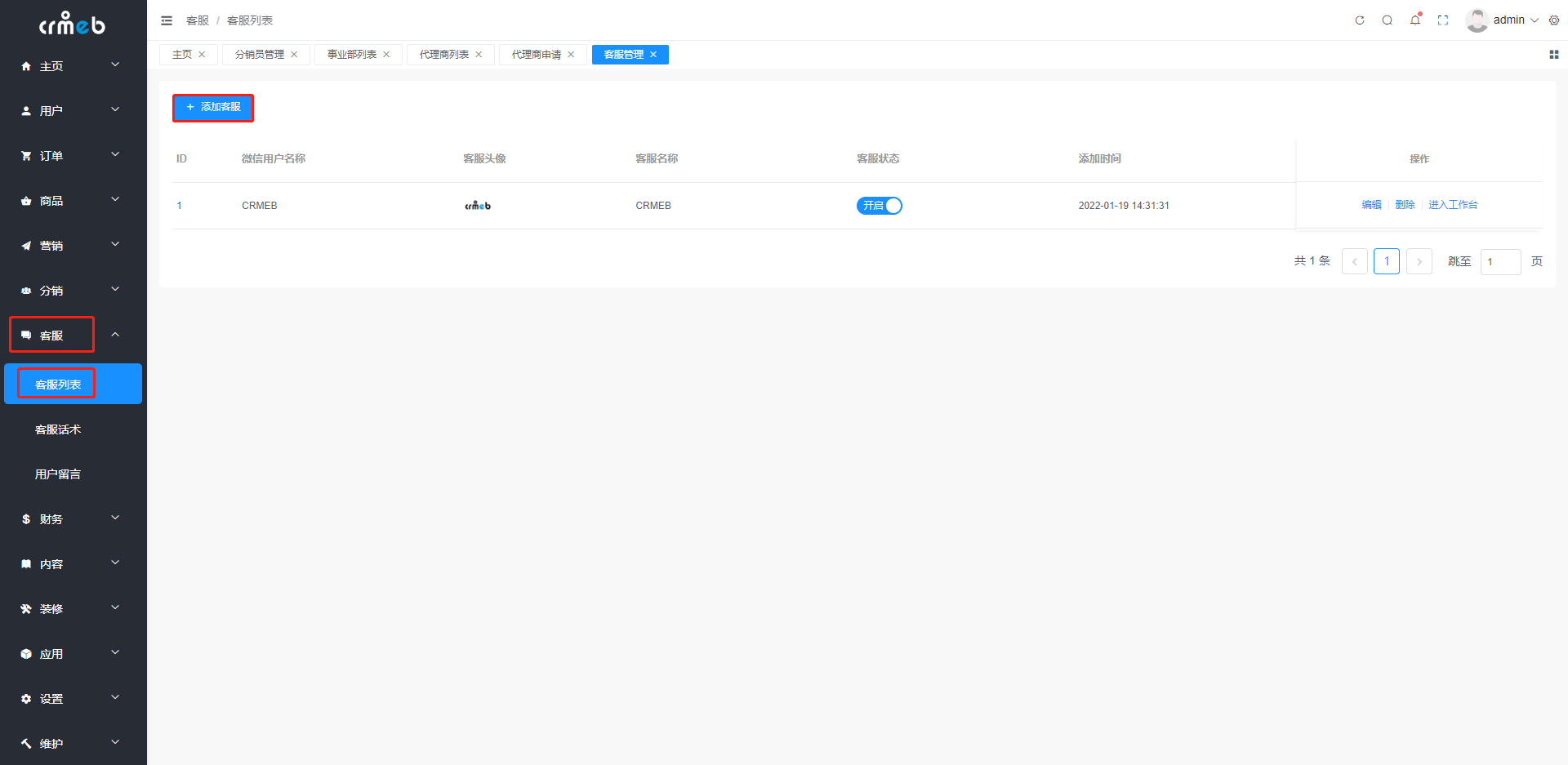This screenshot has width=1568, height=765.
Task: Switch to the 代理商列表 tab
Action: (x=444, y=55)
